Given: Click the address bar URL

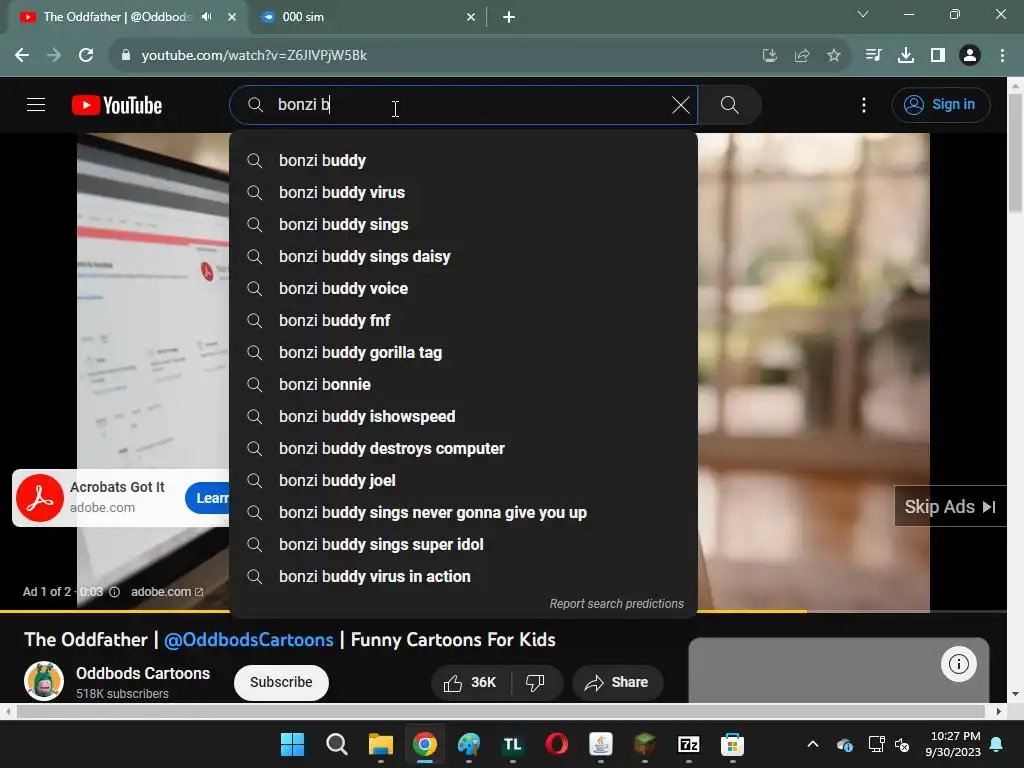Looking at the screenshot, I should (x=254, y=56).
